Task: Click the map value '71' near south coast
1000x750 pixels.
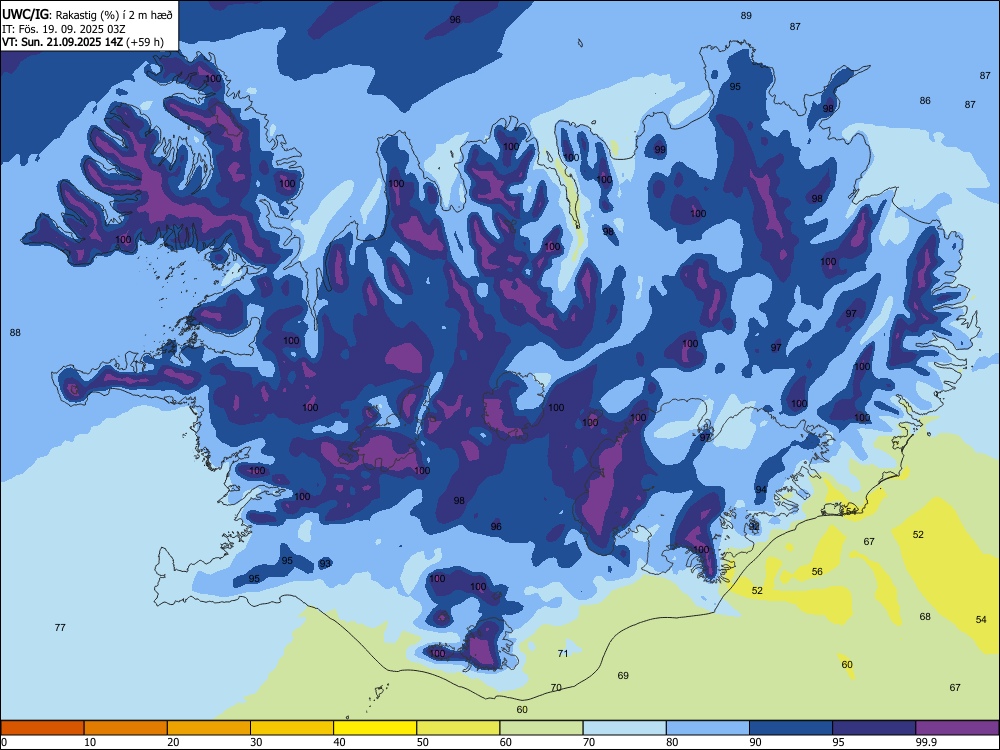Action: 562,653
